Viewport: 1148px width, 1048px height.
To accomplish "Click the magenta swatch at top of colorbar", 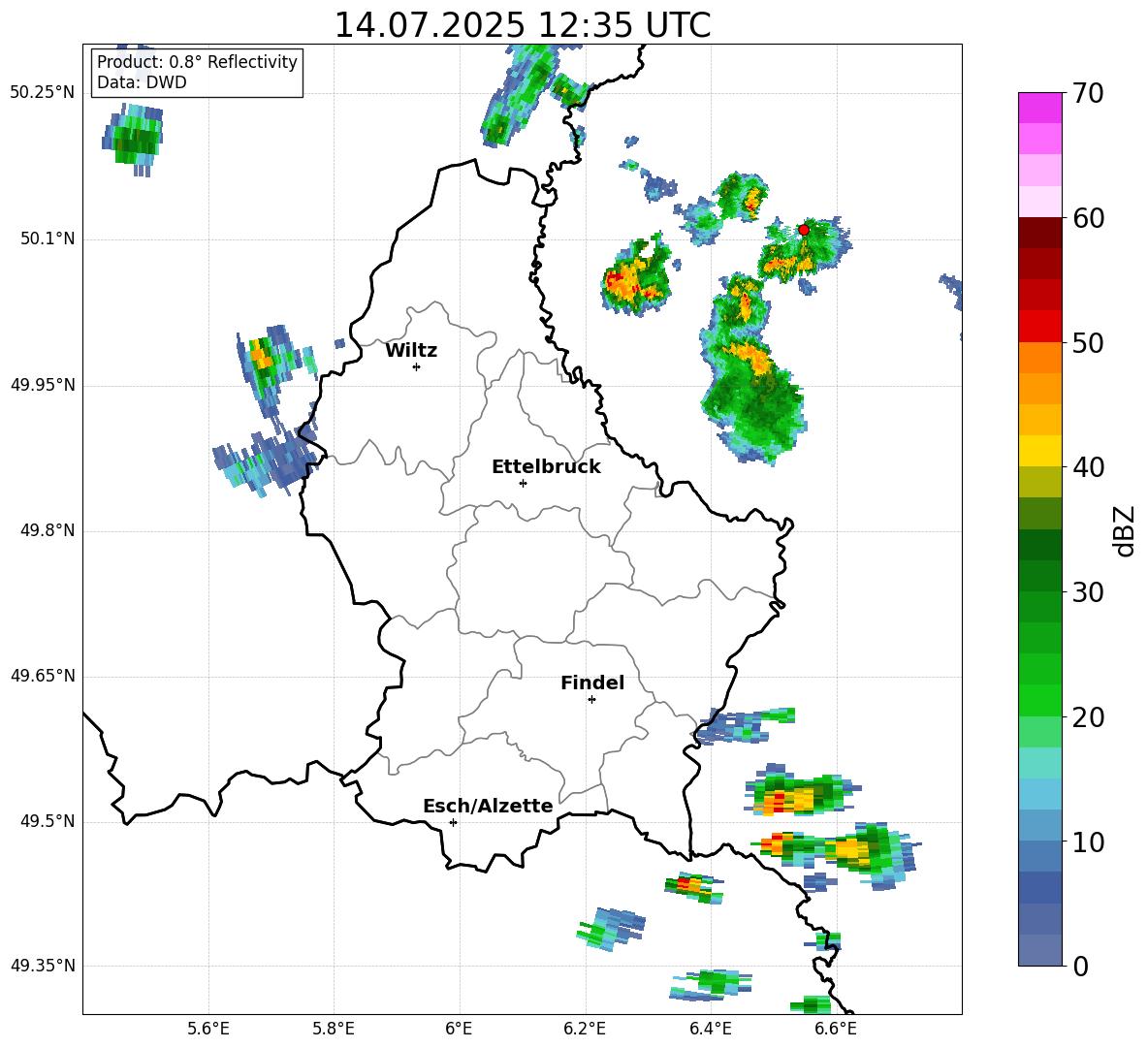I will pos(1039,108).
